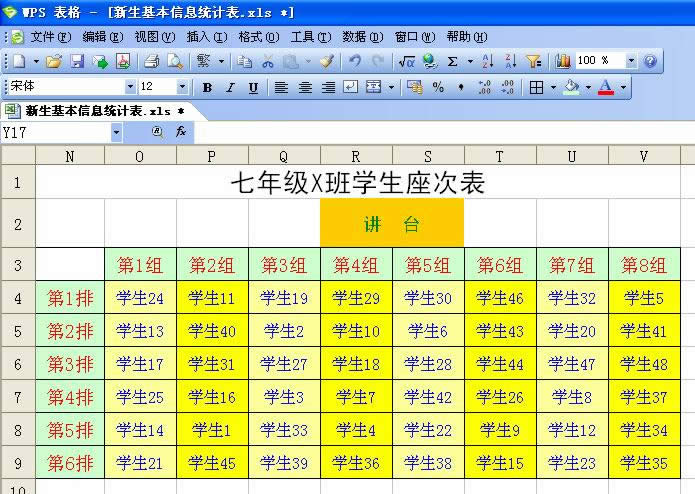Undo the last action
The image size is (695, 494).
click(355, 61)
